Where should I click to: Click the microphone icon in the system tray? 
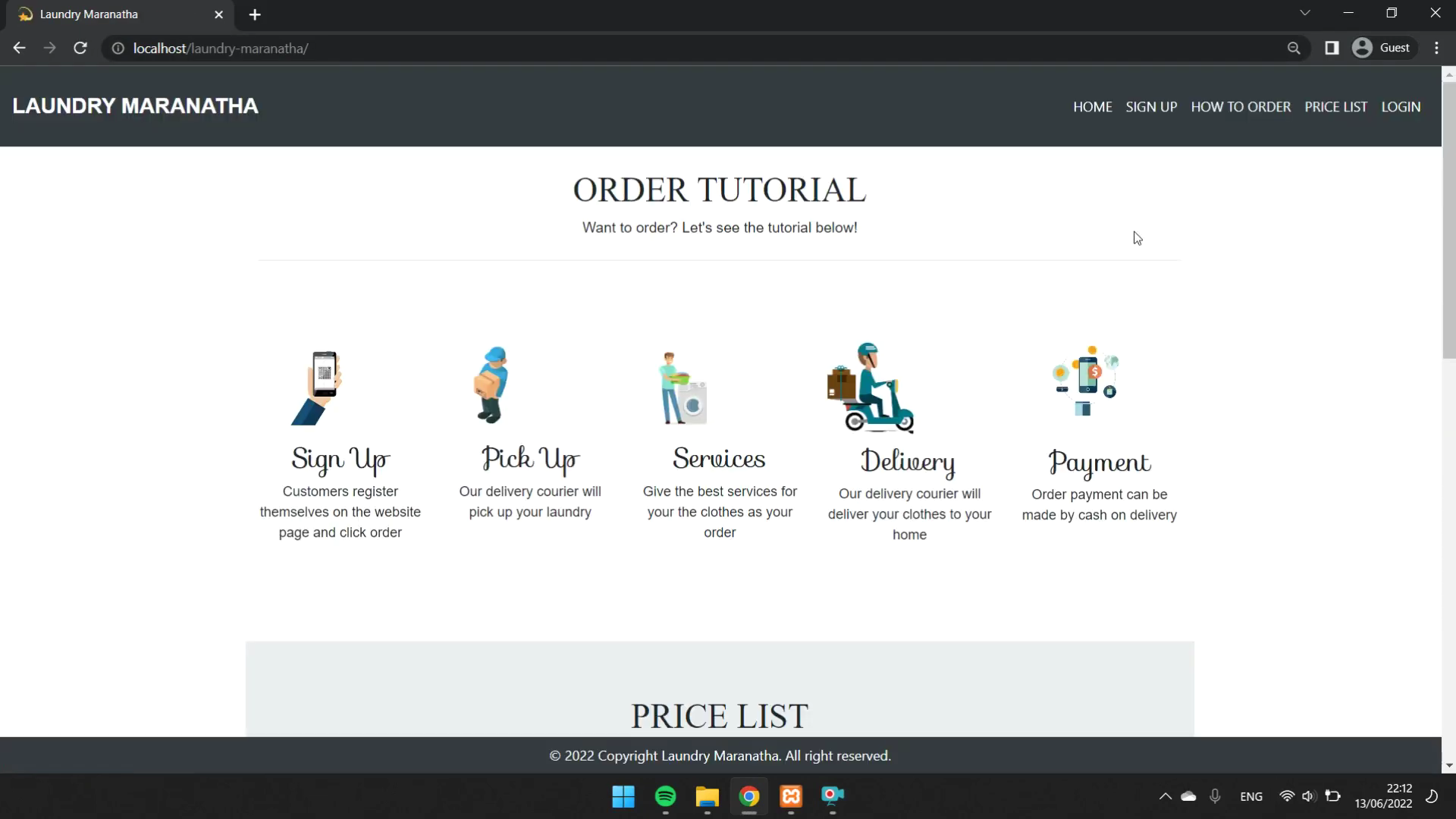coord(1215,796)
